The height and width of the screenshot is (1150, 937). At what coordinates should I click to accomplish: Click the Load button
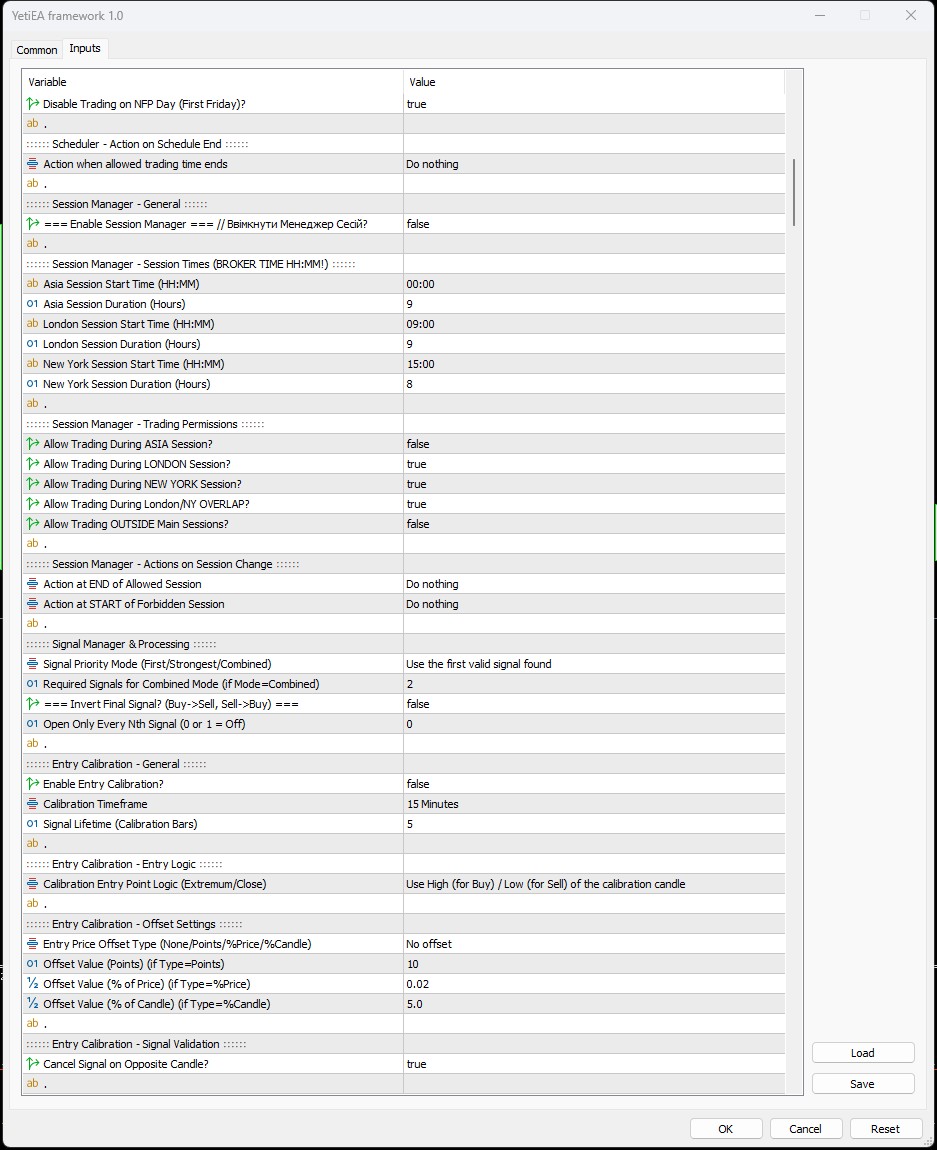(863, 1053)
